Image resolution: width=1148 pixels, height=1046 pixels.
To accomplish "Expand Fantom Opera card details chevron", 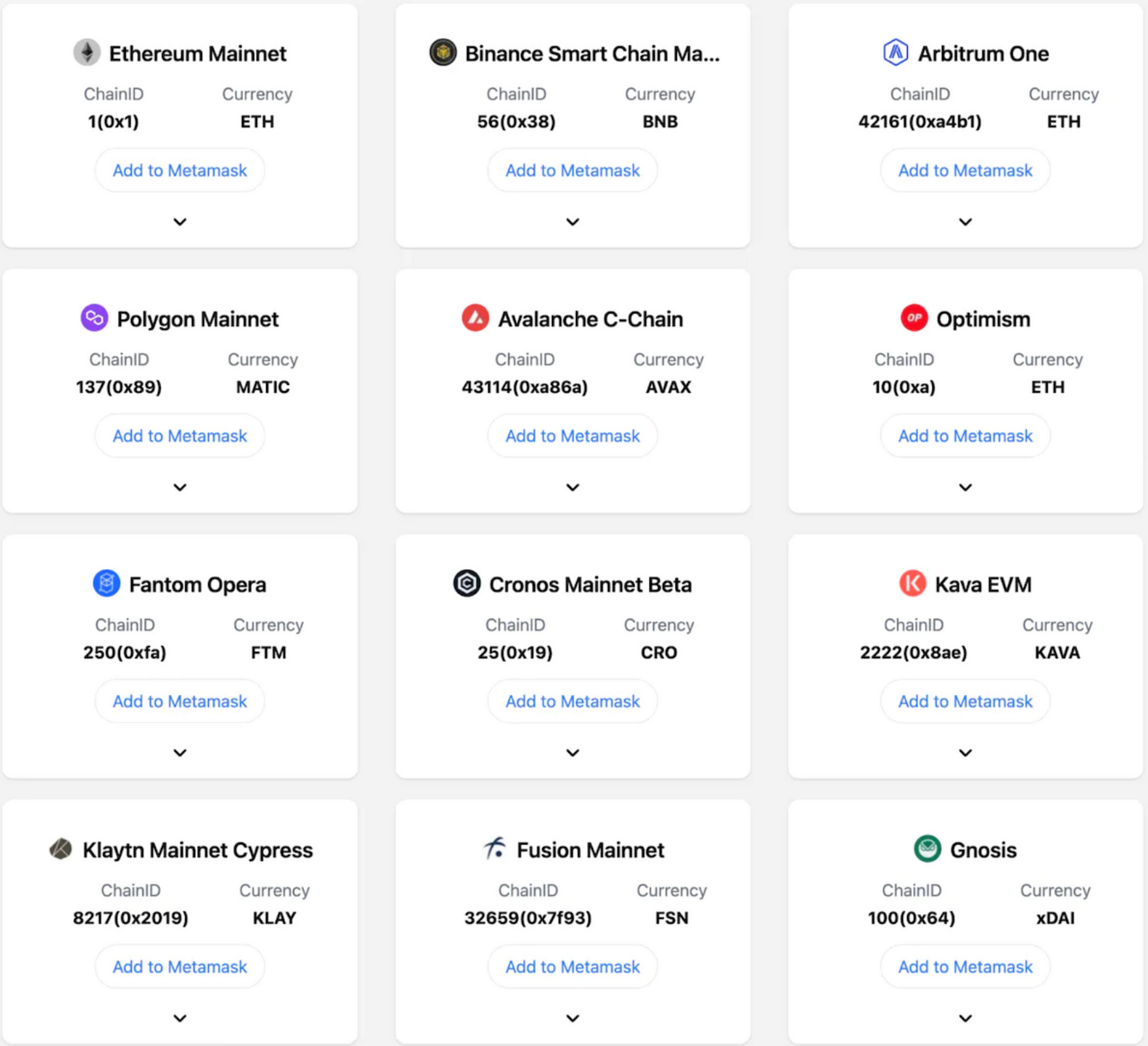I will pyautogui.click(x=180, y=753).
